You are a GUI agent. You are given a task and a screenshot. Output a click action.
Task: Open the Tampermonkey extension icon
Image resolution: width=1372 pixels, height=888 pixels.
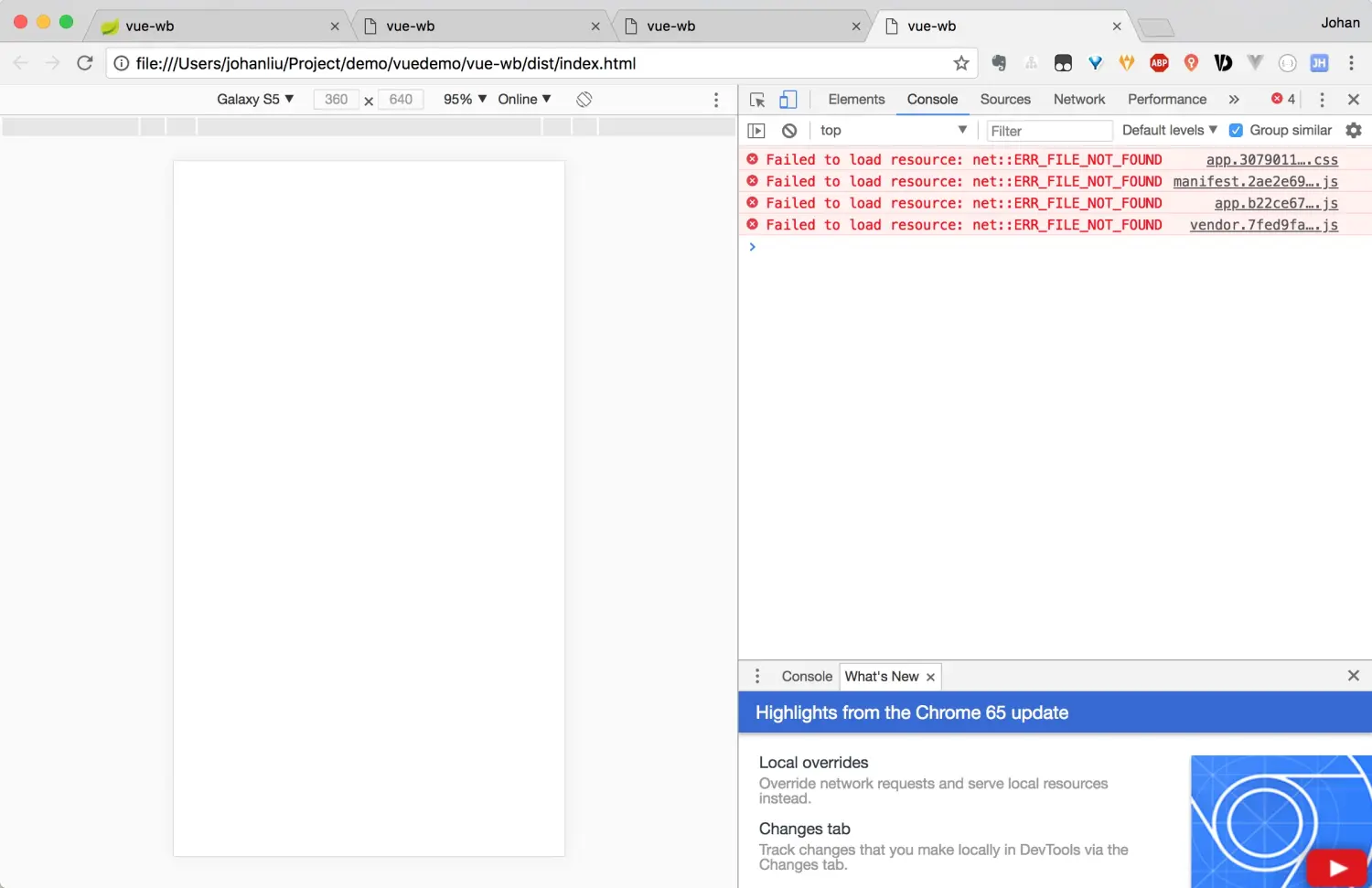coord(1063,63)
